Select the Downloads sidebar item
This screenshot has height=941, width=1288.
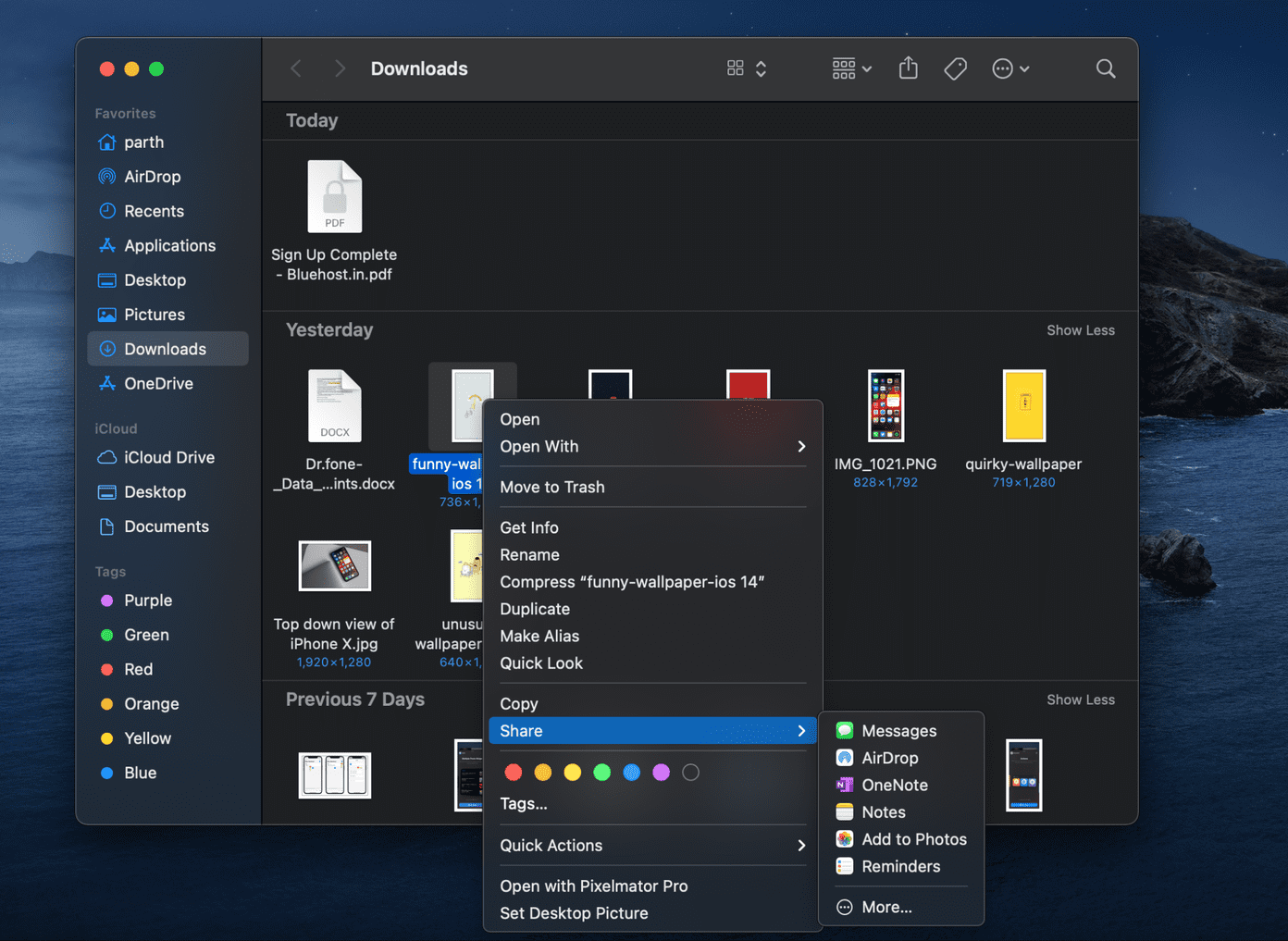pos(167,349)
